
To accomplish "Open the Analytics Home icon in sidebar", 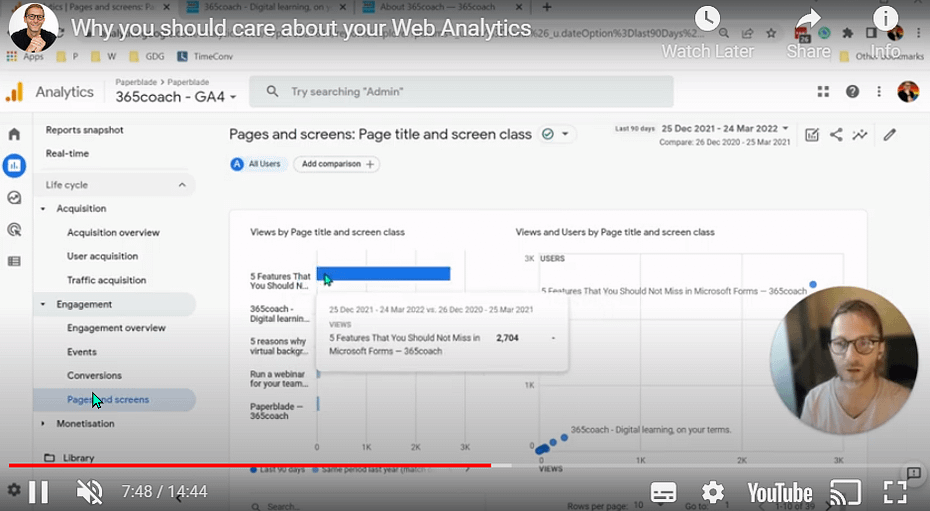I will [x=14, y=134].
